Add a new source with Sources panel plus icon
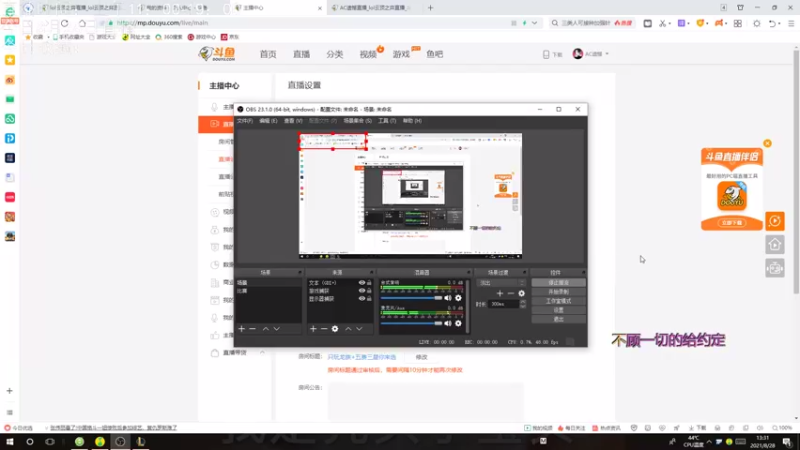The height and width of the screenshot is (450, 800). point(313,329)
